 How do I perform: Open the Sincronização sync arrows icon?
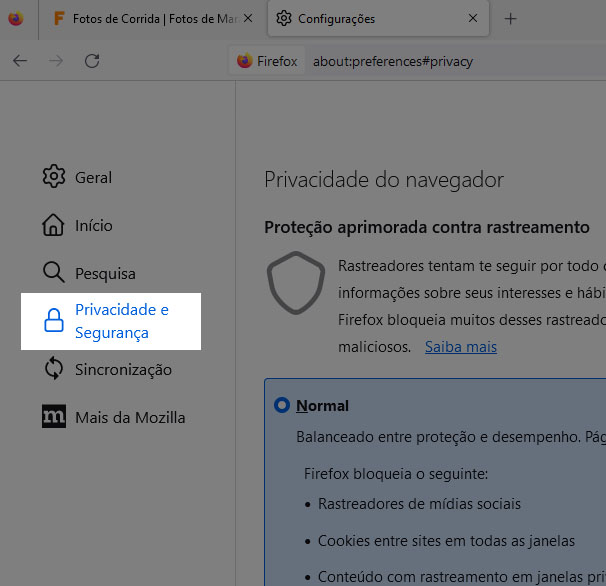tap(54, 368)
